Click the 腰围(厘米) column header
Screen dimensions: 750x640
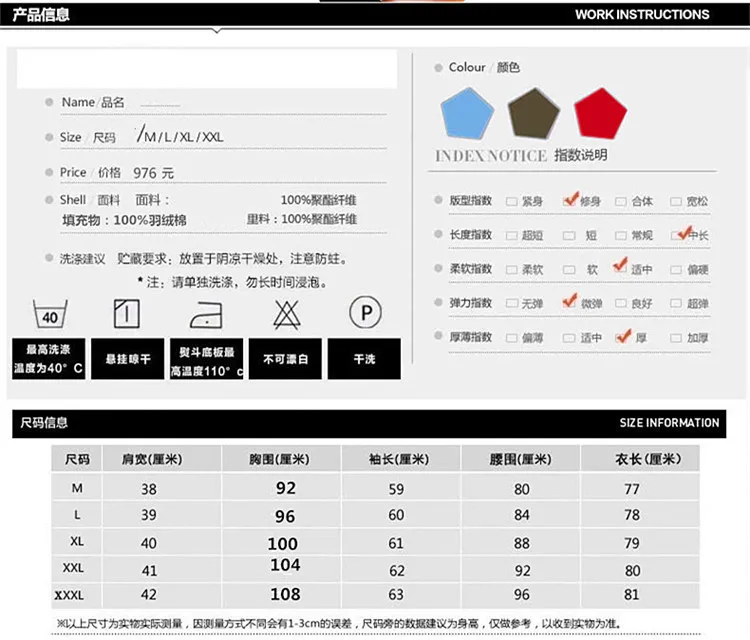[x=520, y=460]
